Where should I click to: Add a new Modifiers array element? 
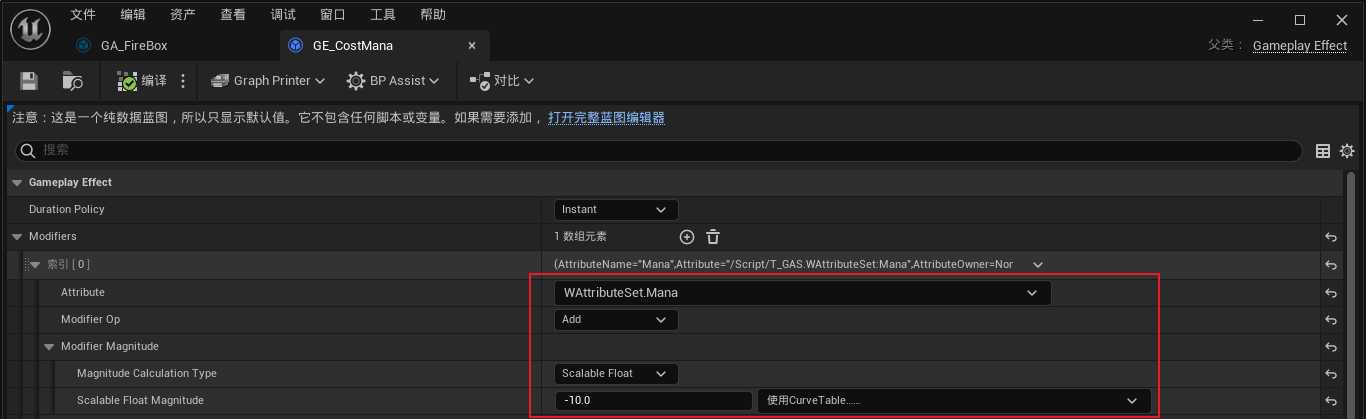click(x=687, y=237)
